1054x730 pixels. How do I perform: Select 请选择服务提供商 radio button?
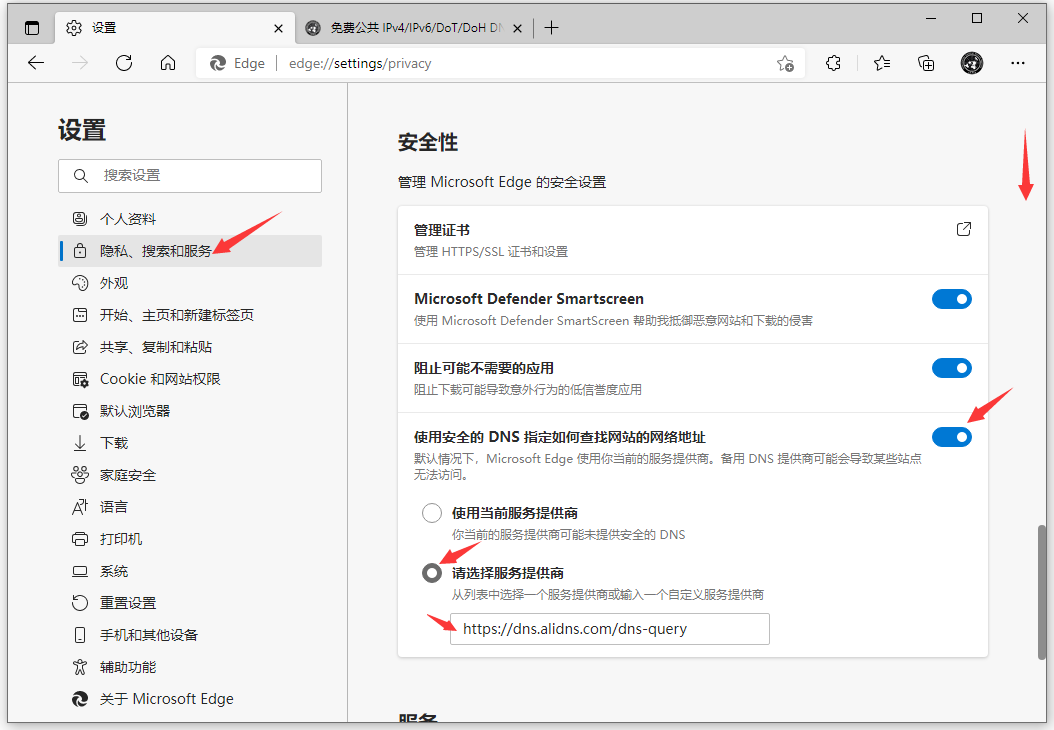(x=432, y=573)
